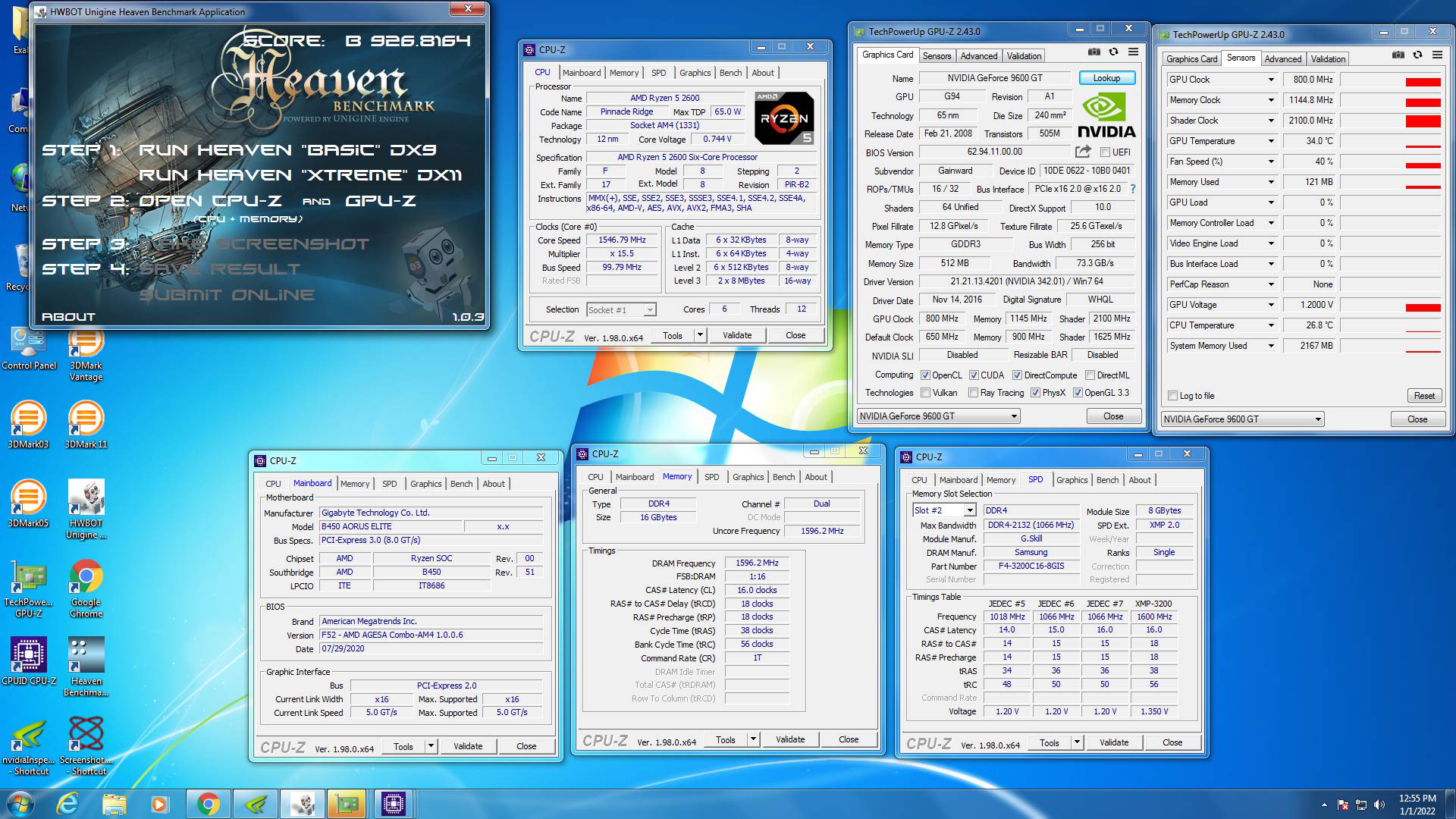Switch to Advanced tab in GPU-Z Graphics Card window
Viewport: 1456px width, 819px height.
click(979, 56)
